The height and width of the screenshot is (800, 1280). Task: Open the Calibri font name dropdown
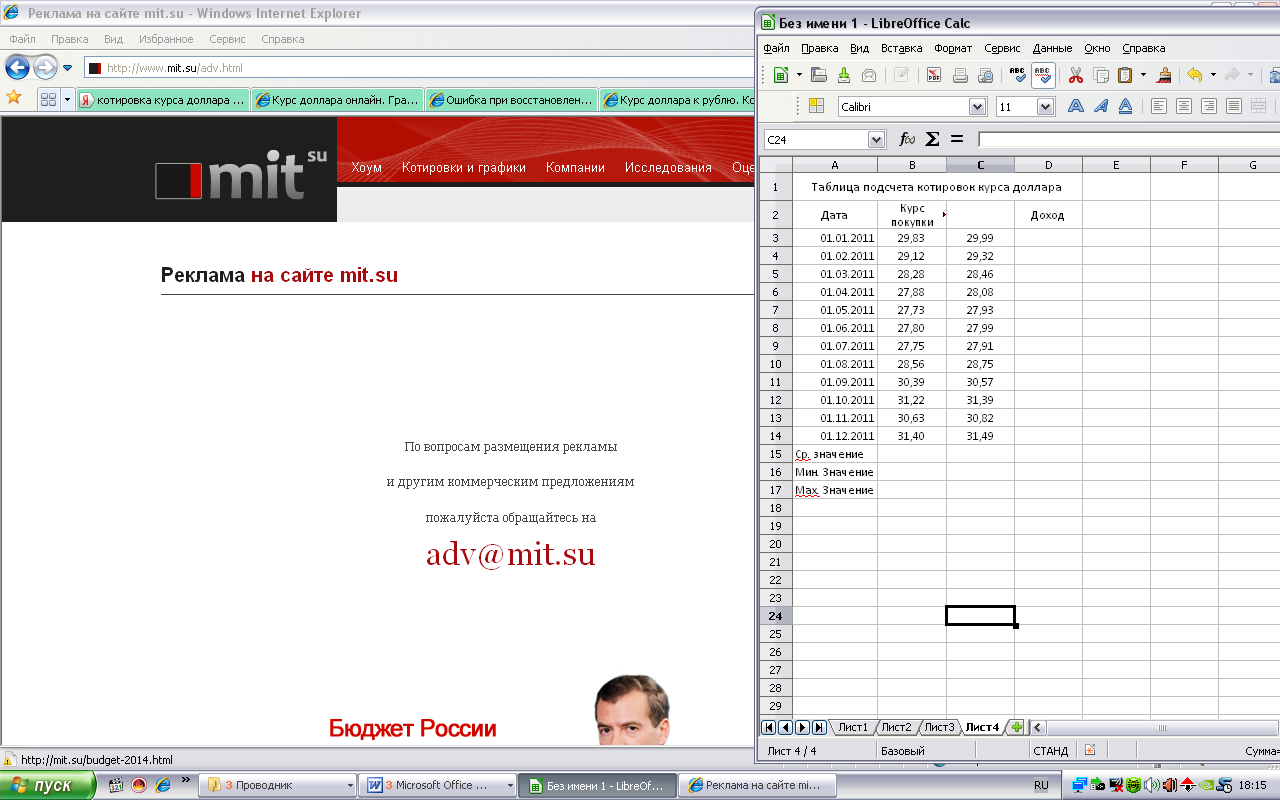[977, 106]
